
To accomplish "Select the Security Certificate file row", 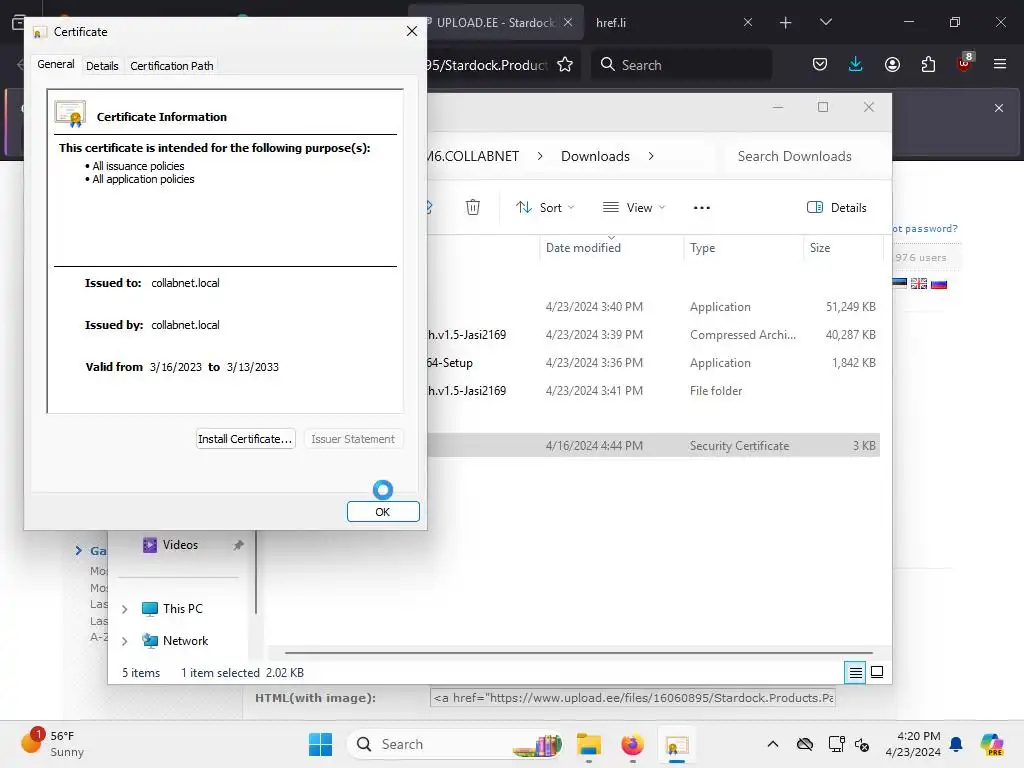I will pos(653,445).
